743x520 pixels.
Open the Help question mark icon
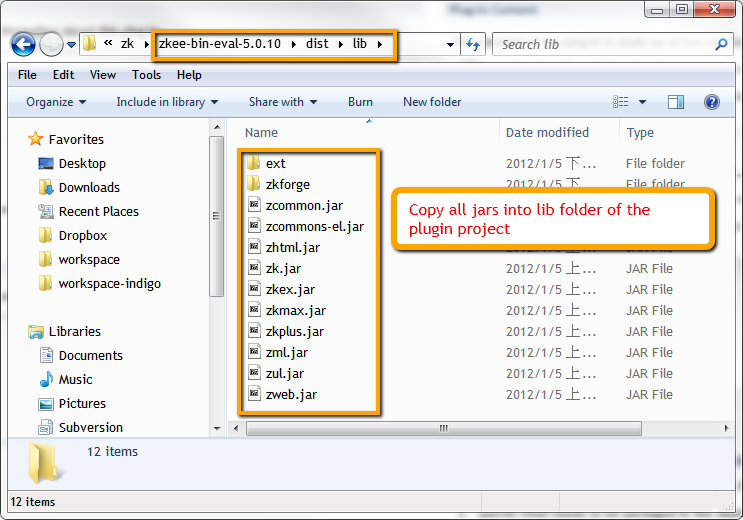point(712,102)
